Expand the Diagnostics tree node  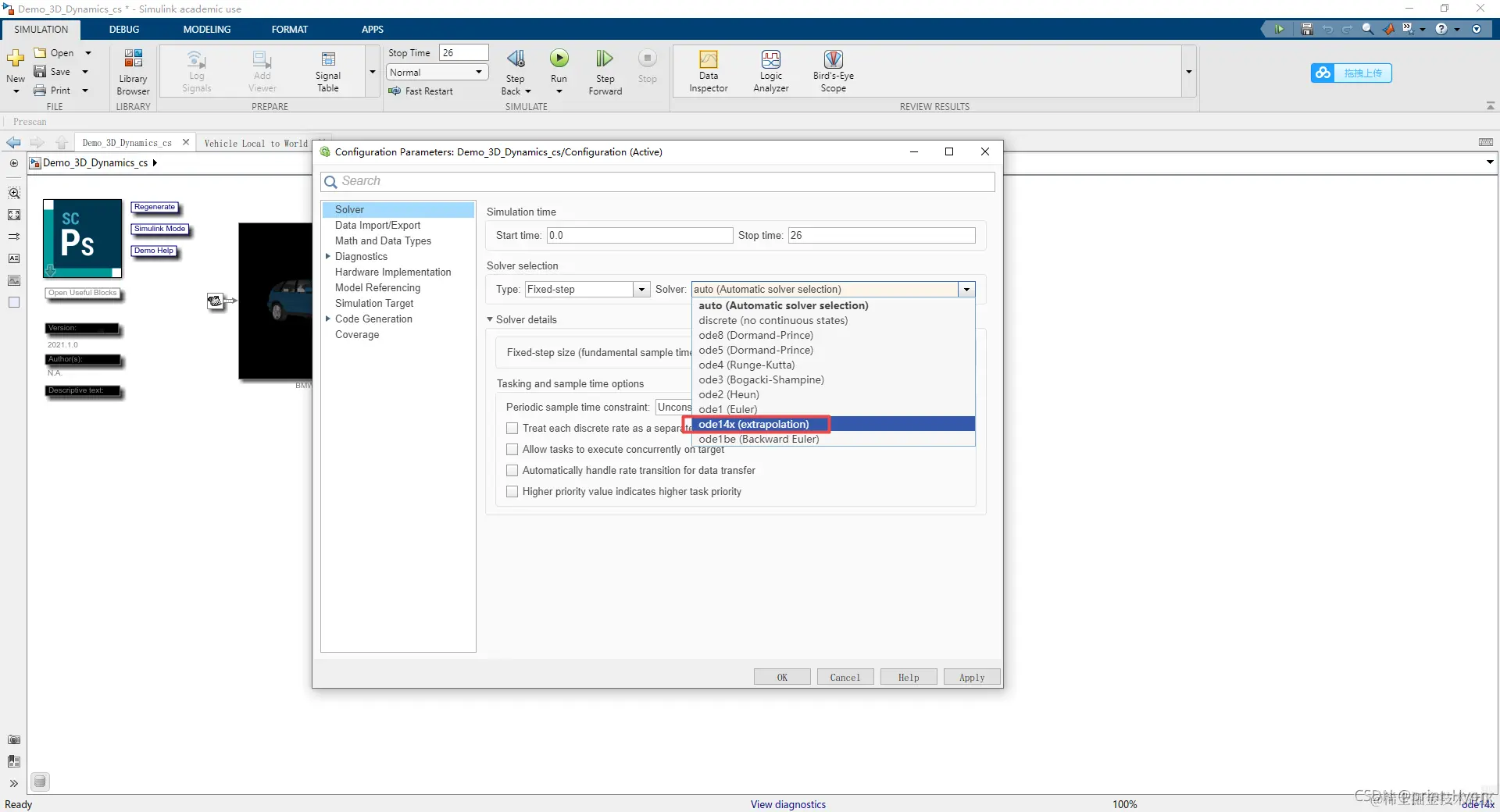coord(328,256)
